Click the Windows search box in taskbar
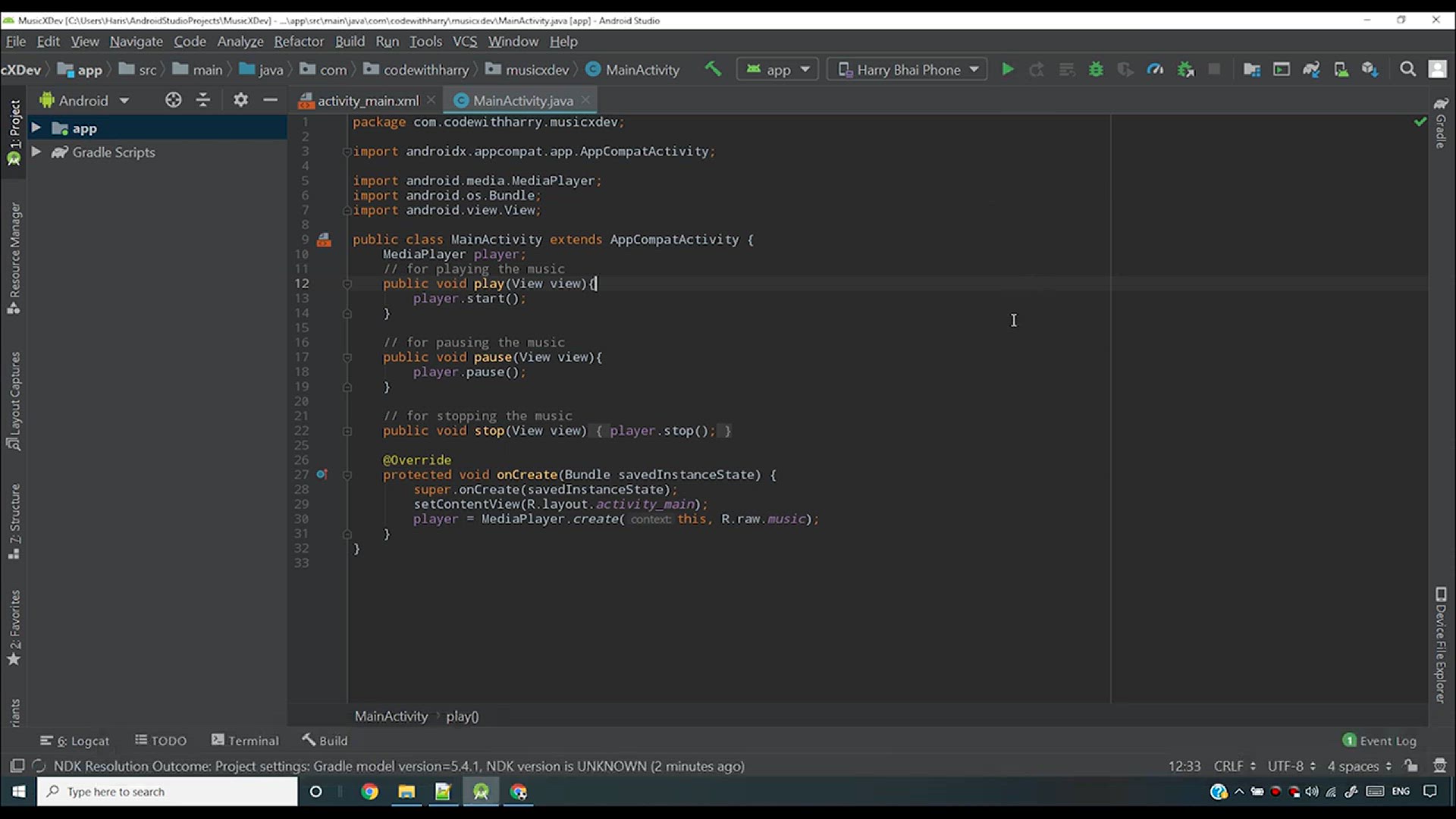The image size is (1456, 819). (x=167, y=792)
